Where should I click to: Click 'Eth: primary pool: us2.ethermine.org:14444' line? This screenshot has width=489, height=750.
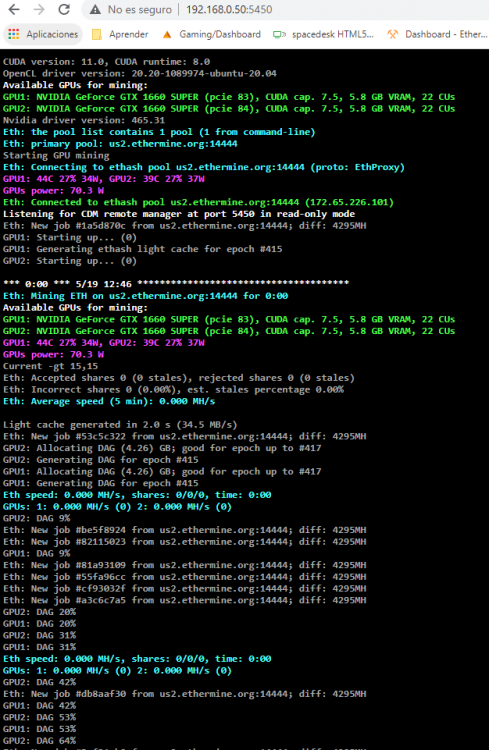click(120, 144)
